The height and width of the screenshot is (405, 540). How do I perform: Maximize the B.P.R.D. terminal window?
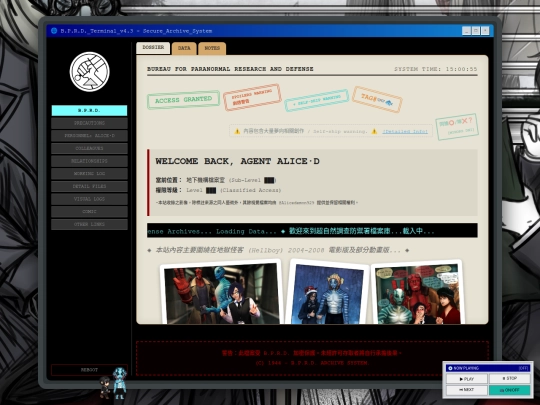click(476, 31)
